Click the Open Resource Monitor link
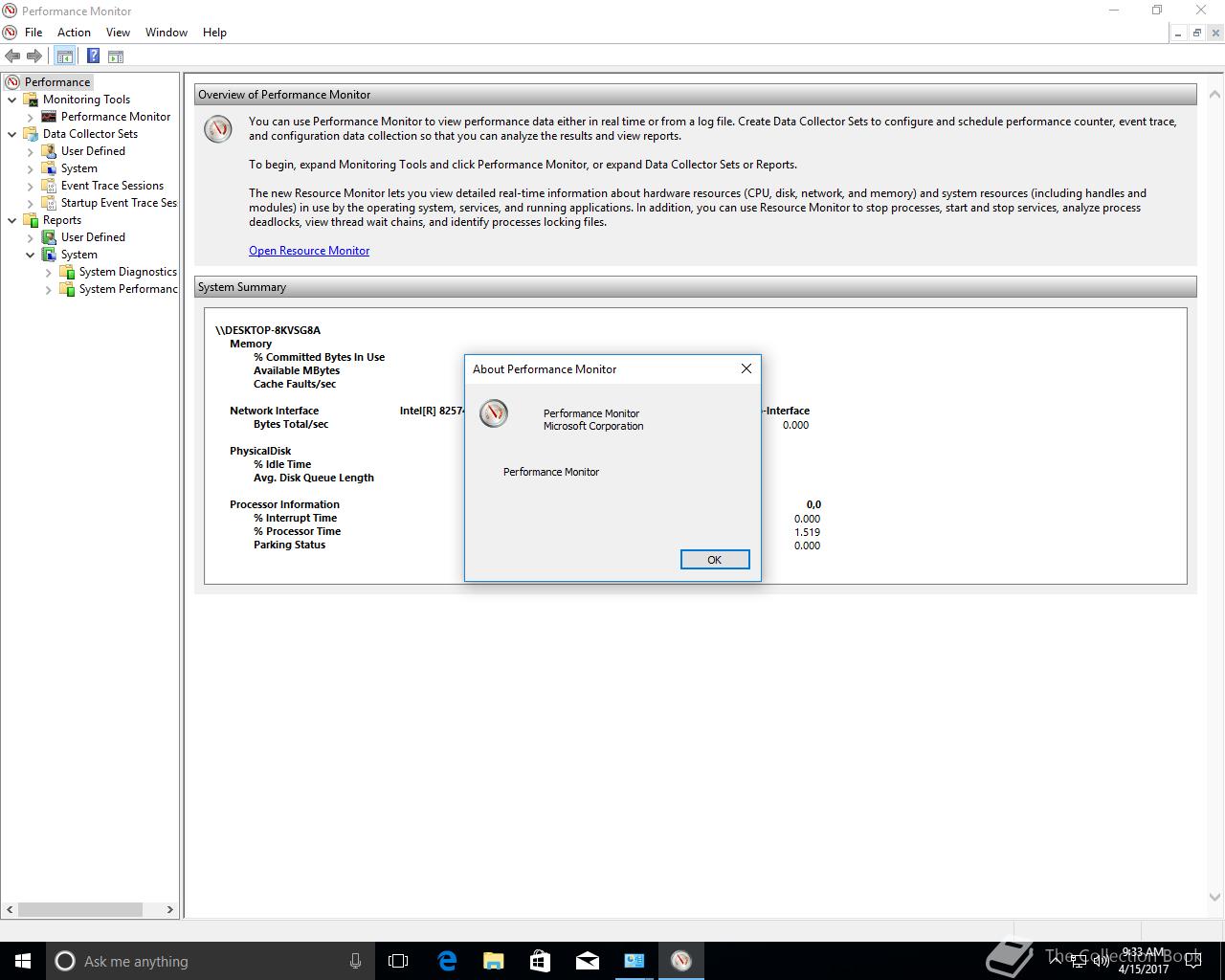Screen dimensions: 1225x980 [309, 251]
